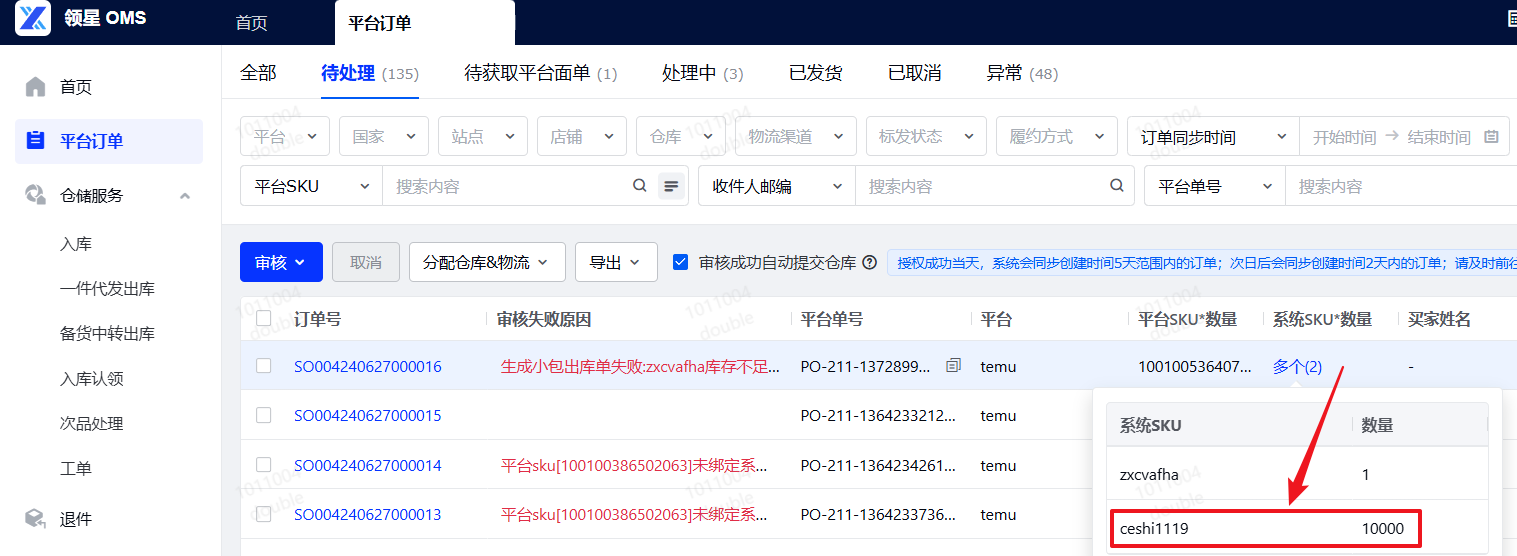Screen dimensions: 1517x556
Task: Open the 待获取平台面单 (1) tab
Action: 541,73
